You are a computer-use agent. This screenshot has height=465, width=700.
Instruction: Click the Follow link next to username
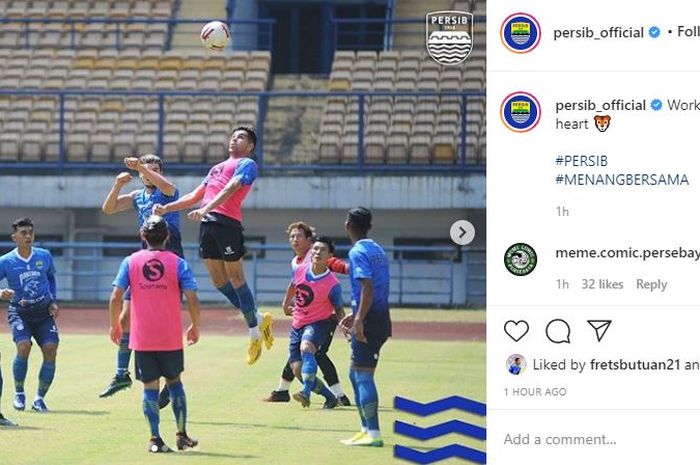(688, 32)
